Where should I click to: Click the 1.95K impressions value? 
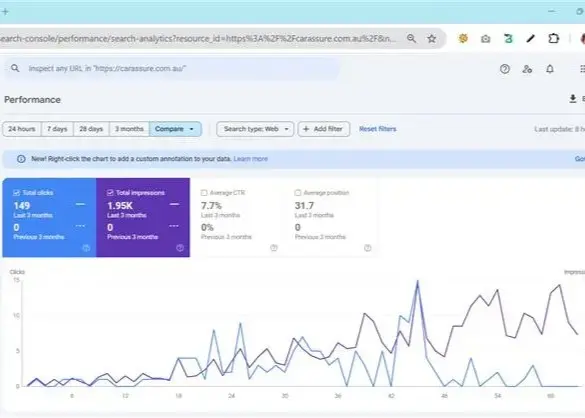120,206
